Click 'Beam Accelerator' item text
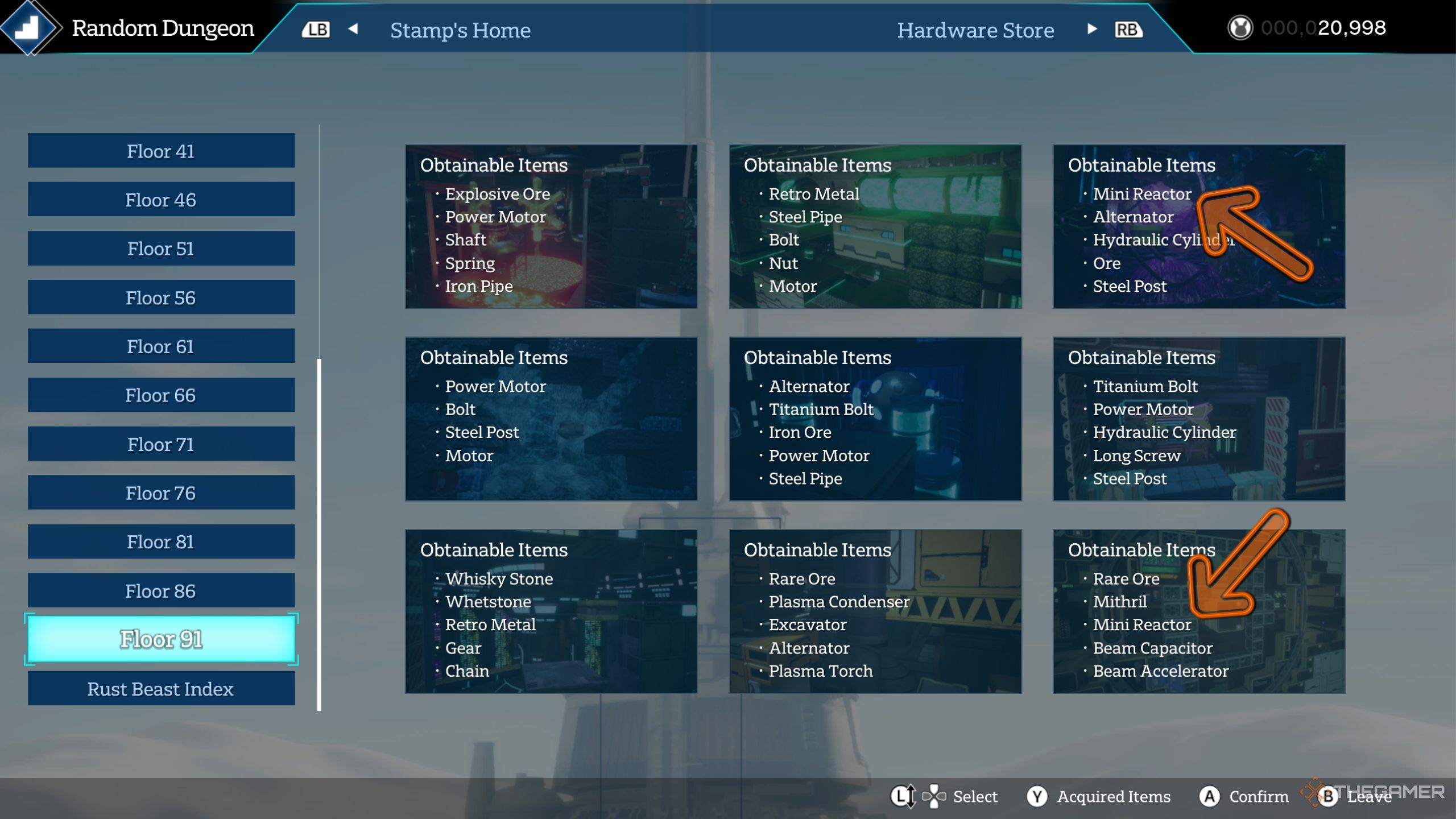This screenshot has height=819, width=1456. click(1160, 671)
